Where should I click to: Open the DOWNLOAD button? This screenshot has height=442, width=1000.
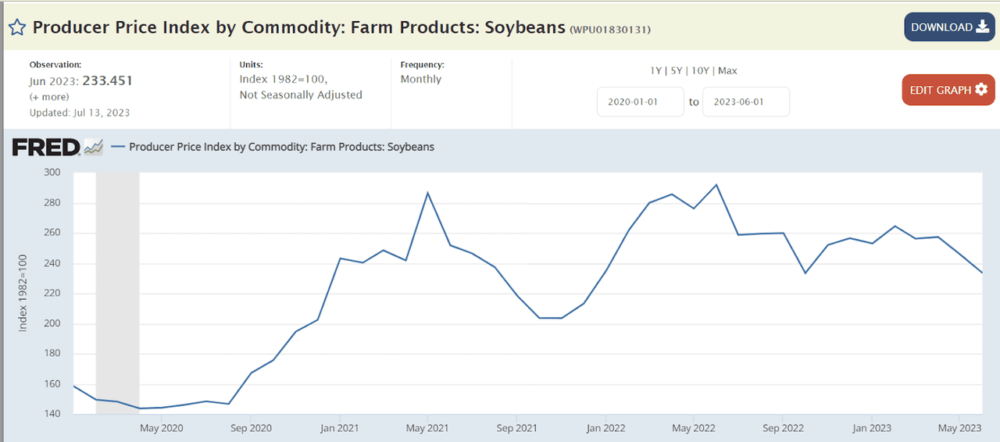point(949,27)
